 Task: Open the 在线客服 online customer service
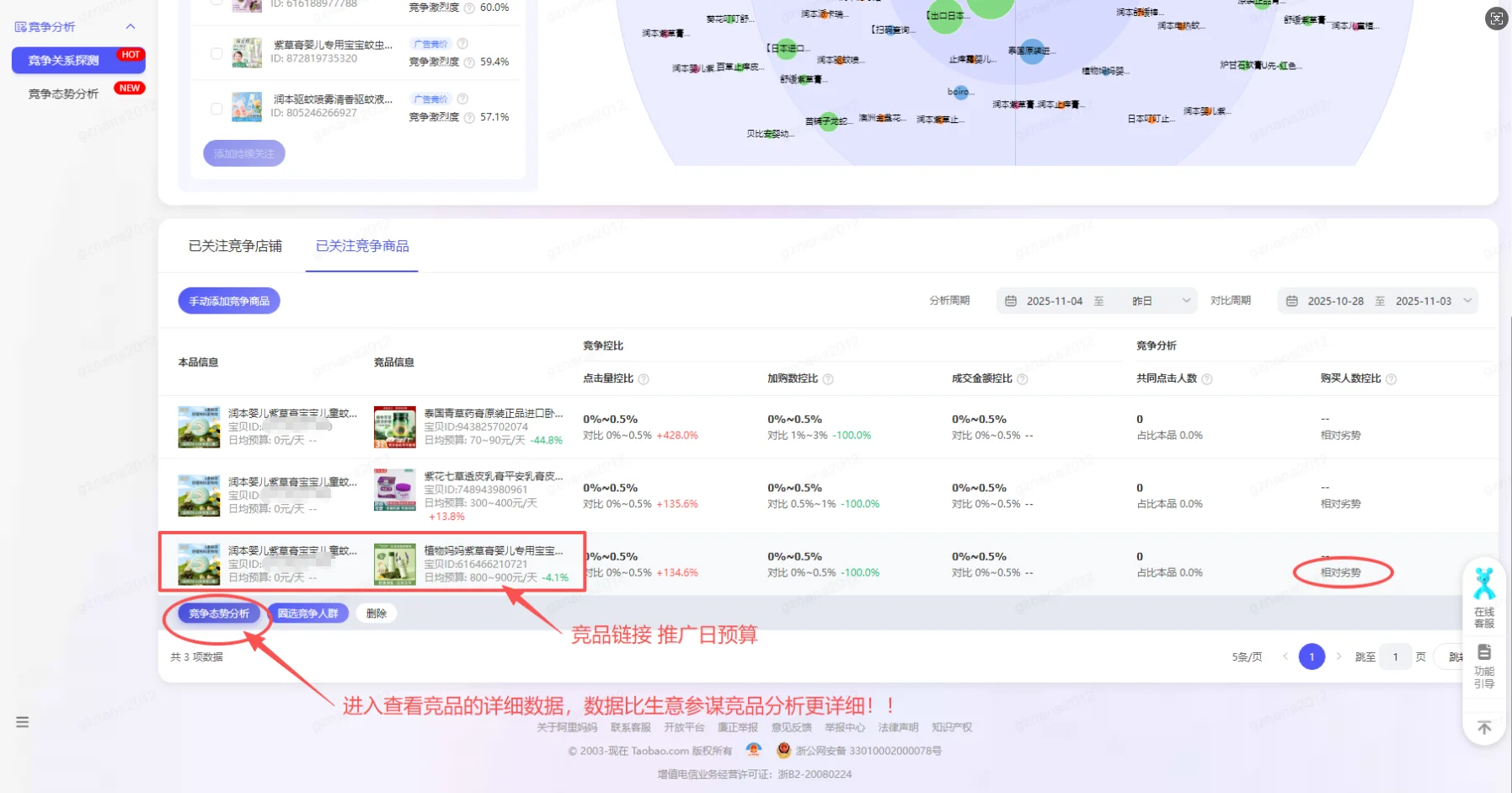[x=1483, y=598]
